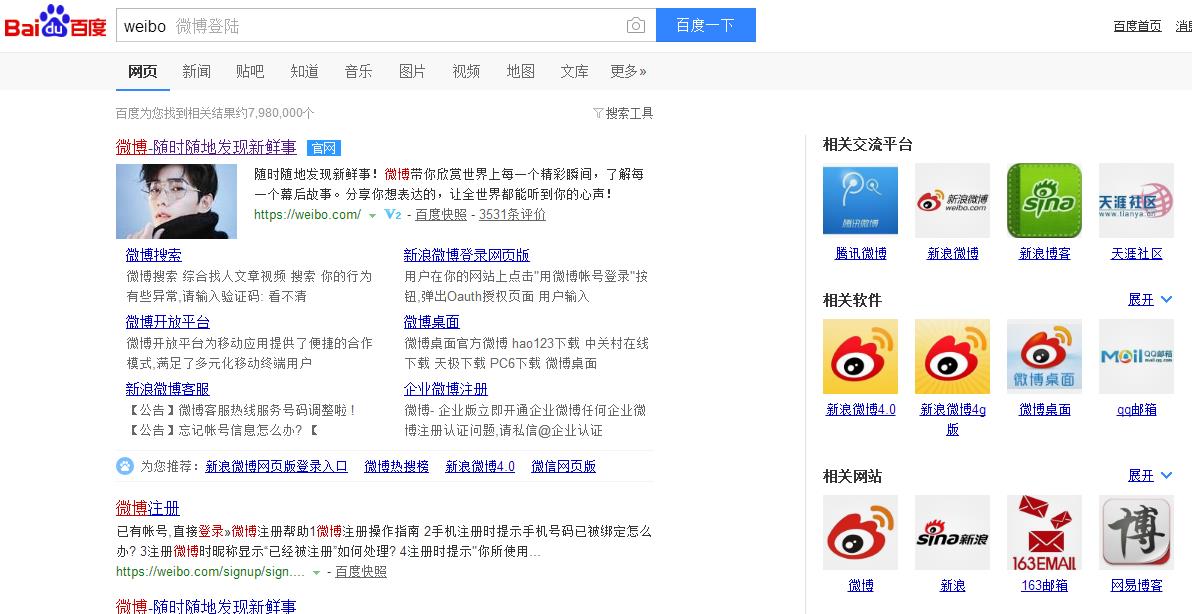Click the V2 verification badge icon
The image size is (1192, 614).
point(392,214)
